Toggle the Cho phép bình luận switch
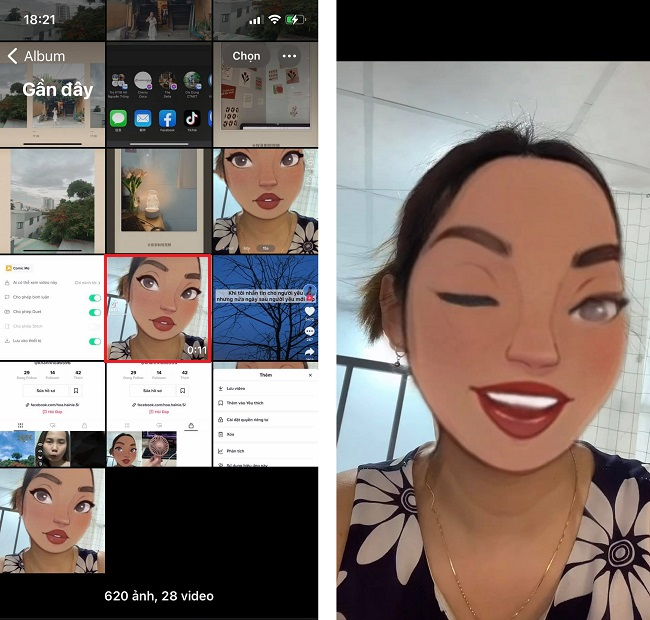Image resolution: width=650 pixels, height=620 pixels. [95, 298]
